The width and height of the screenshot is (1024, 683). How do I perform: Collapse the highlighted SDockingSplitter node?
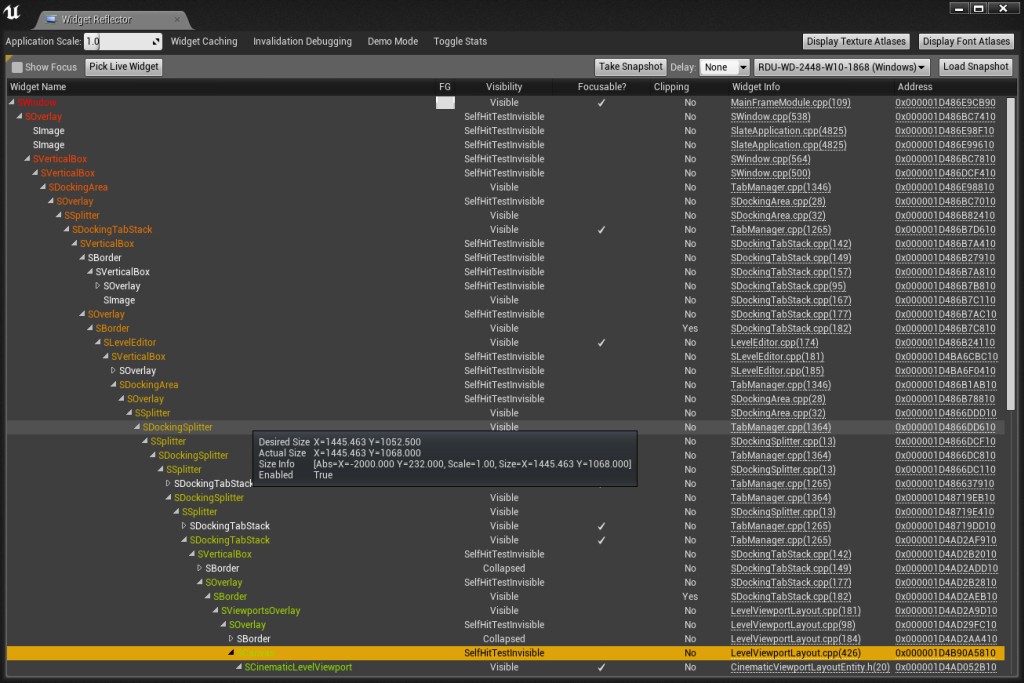pyautogui.click(x=137, y=426)
